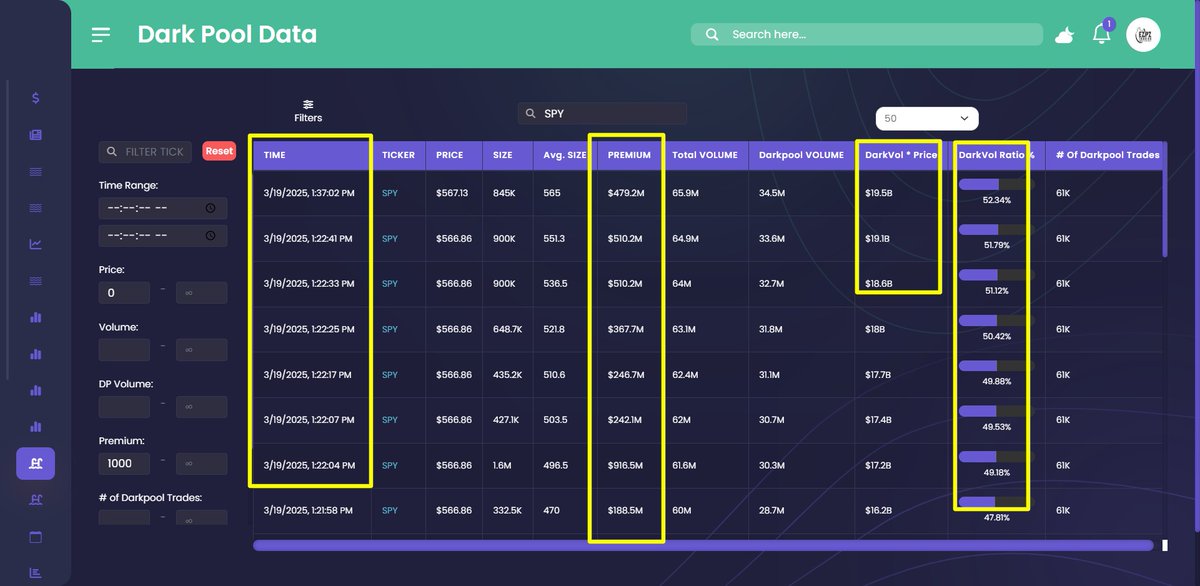Sort by Total VOLUME column header
The height and width of the screenshot is (586, 1200).
(705, 155)
